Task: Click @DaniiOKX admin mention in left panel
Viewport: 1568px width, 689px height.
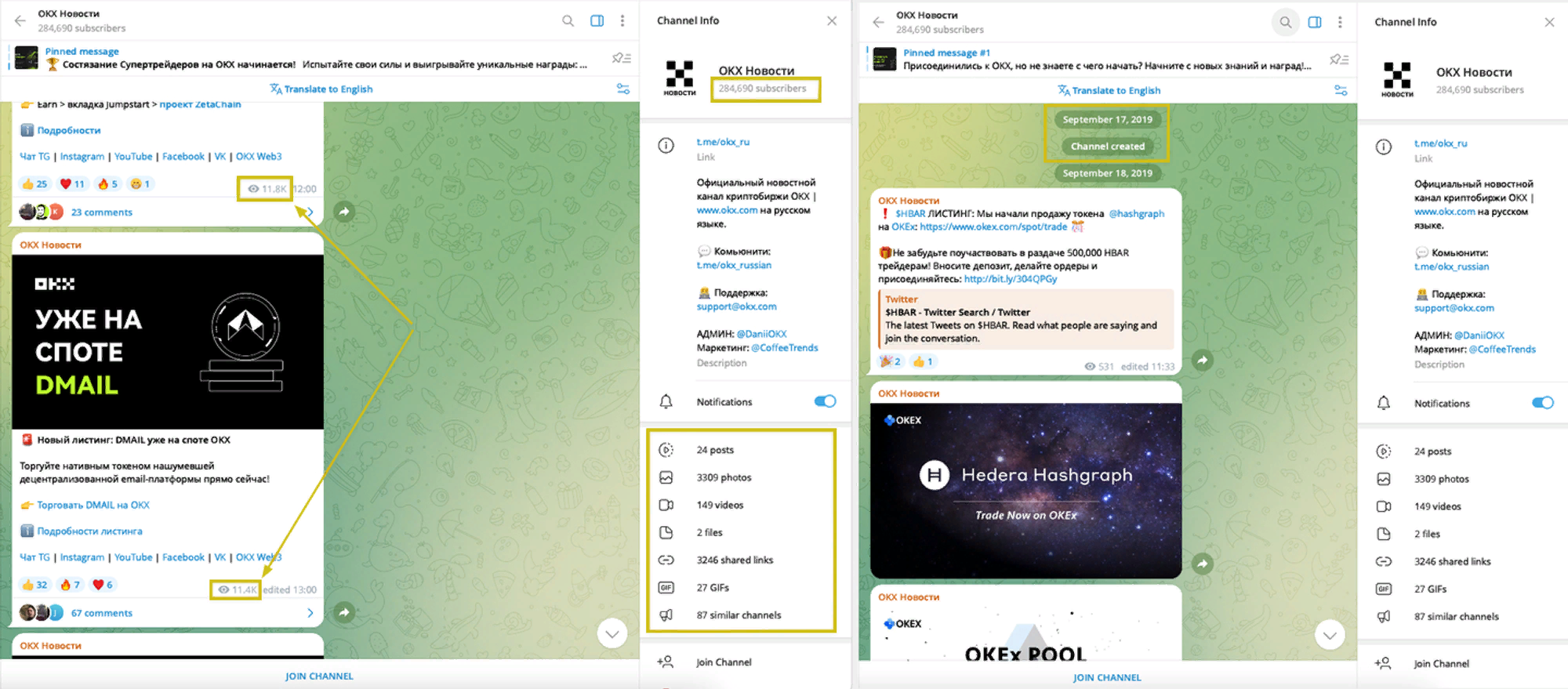Action: tap(761, 334)
